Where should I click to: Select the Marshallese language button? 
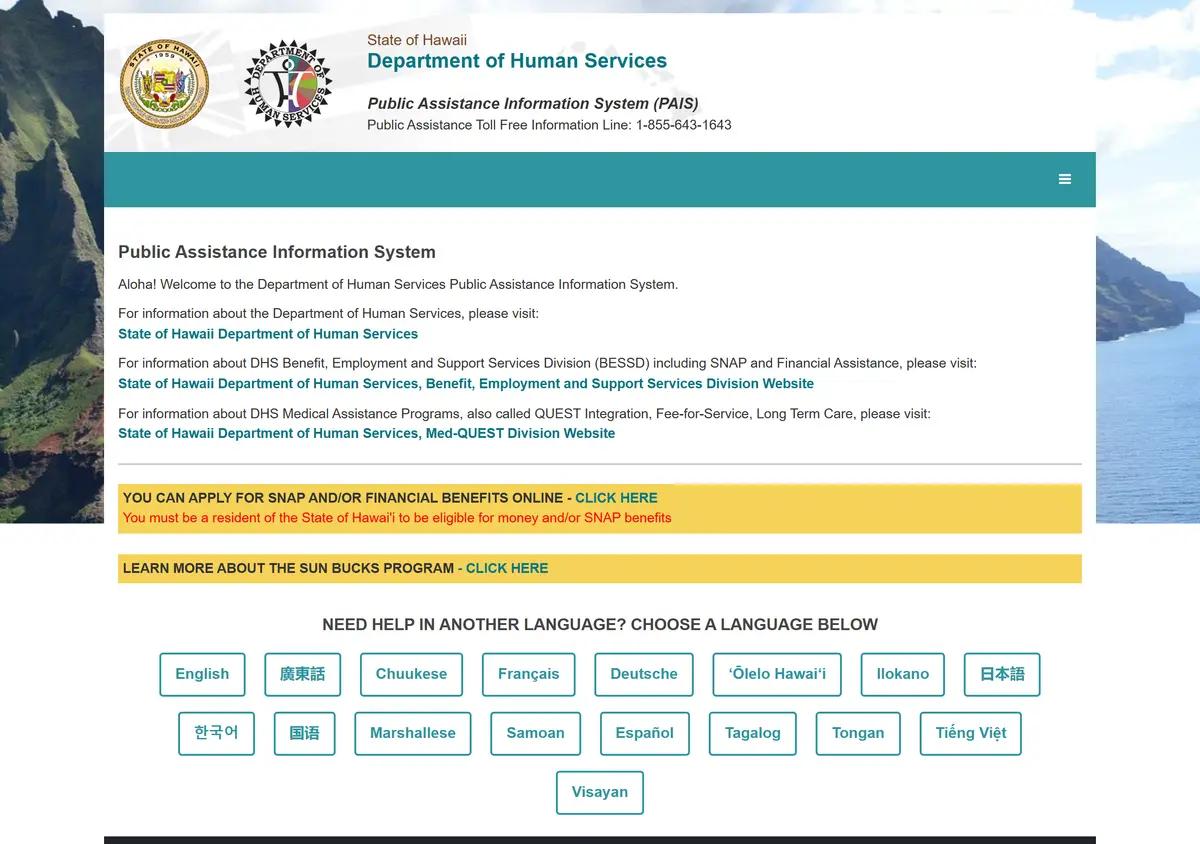[413, 733]
